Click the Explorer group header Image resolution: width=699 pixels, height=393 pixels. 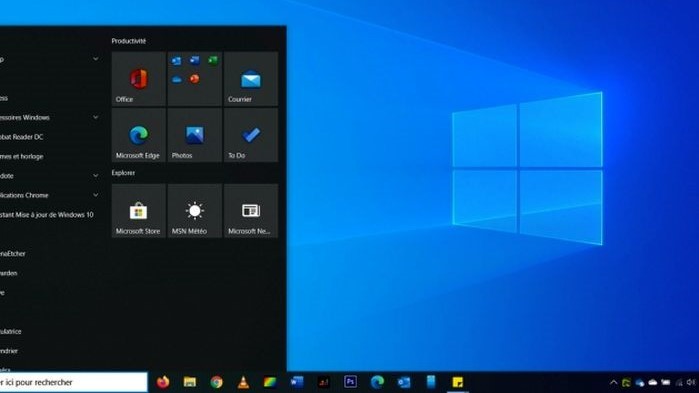123,173
